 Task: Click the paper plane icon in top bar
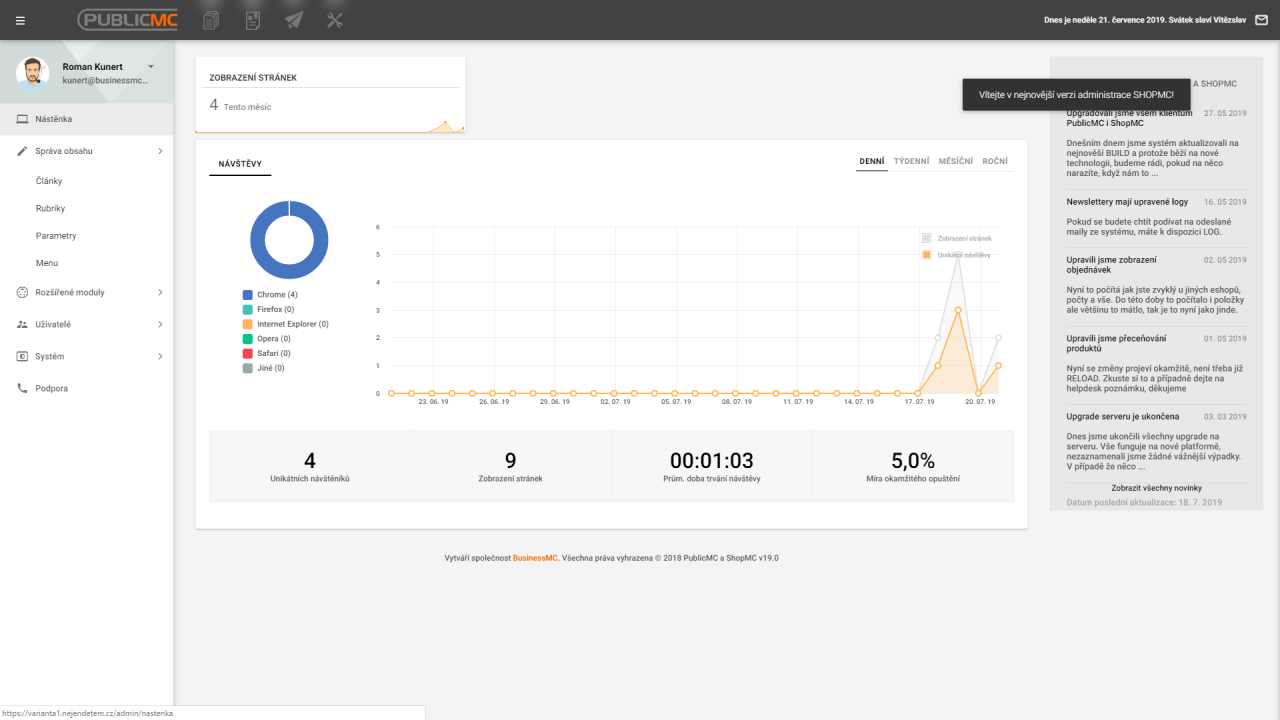point(293,20)
